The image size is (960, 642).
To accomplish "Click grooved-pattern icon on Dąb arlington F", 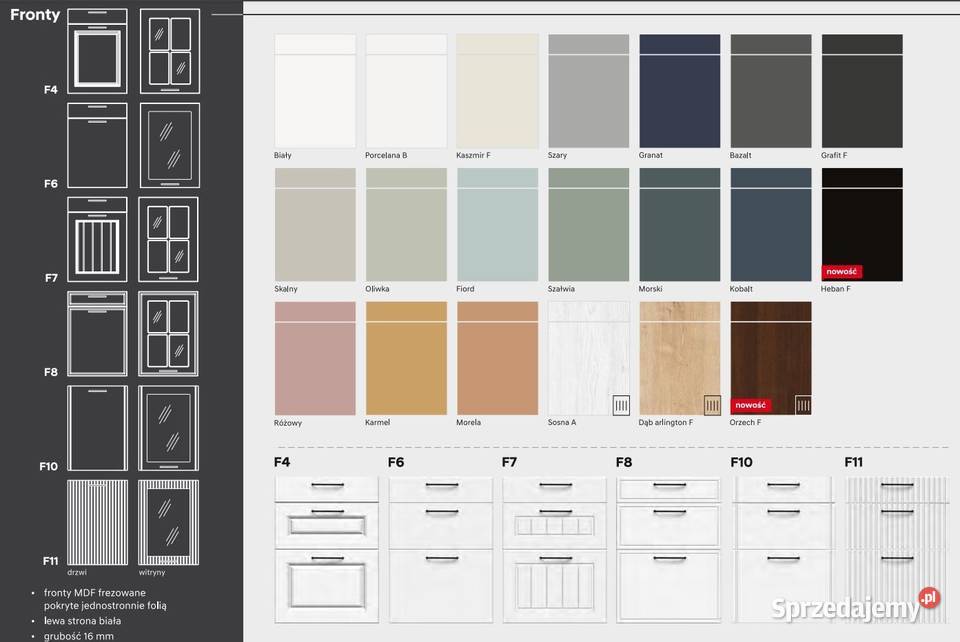I will point(712,405).
